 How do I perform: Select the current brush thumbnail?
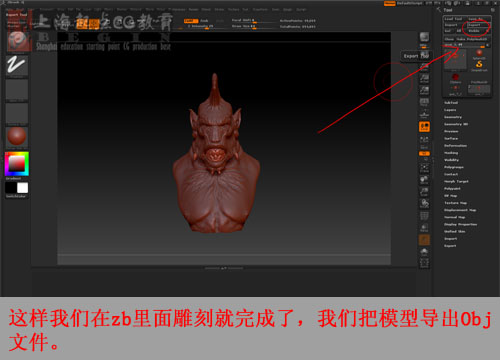pyautogui.click(x=17, y=41)
